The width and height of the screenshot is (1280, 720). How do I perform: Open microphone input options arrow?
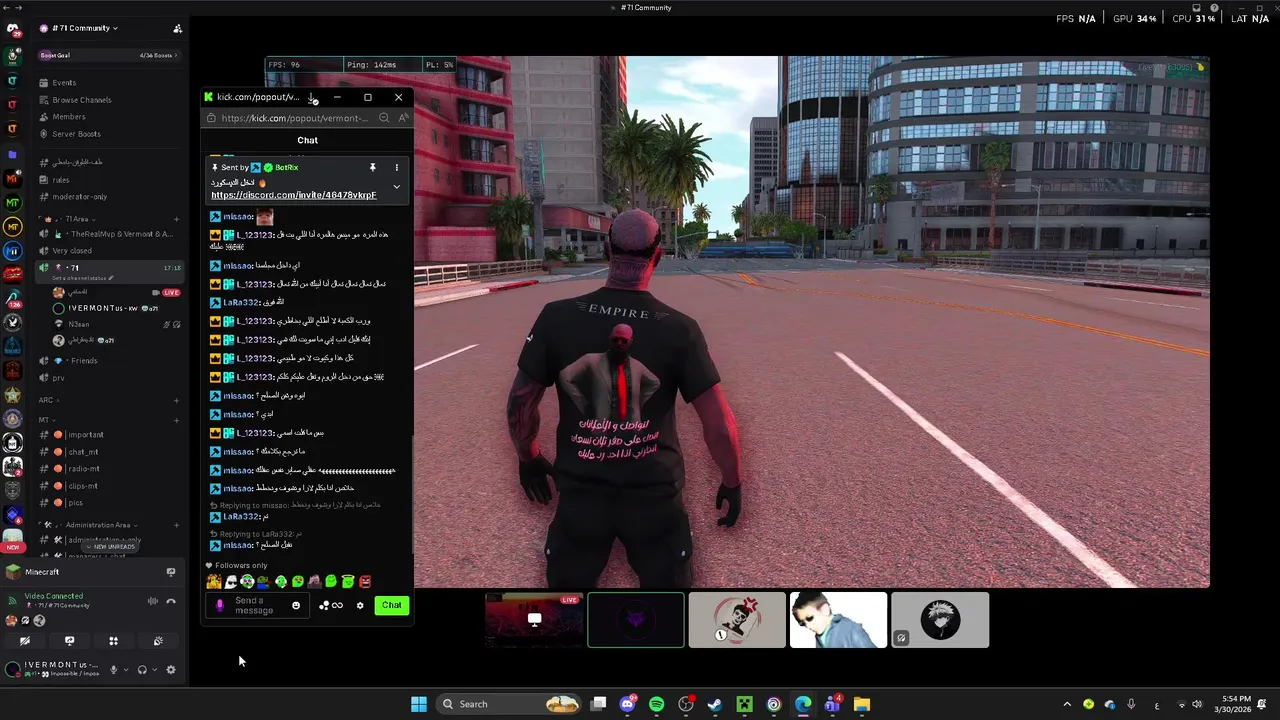click(125, 670)
